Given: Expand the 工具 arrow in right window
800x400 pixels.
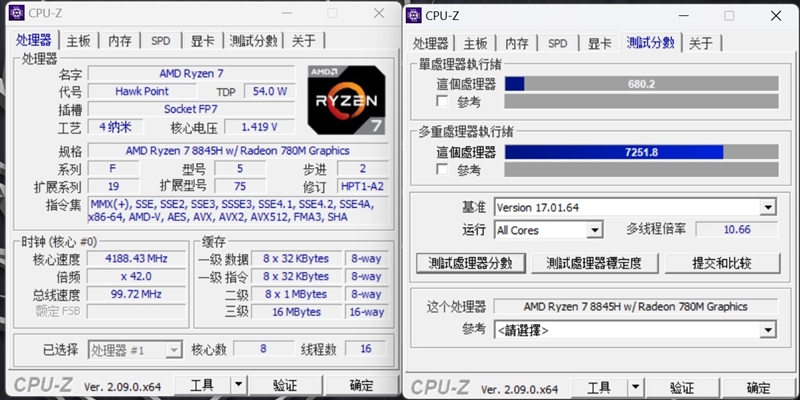Looking at the screenshot, I should tap(635, 388).
